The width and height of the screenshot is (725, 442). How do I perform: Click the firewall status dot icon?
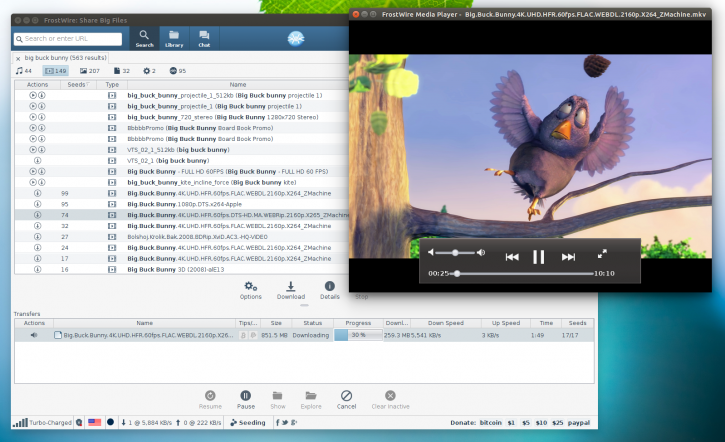coord(111,422)
